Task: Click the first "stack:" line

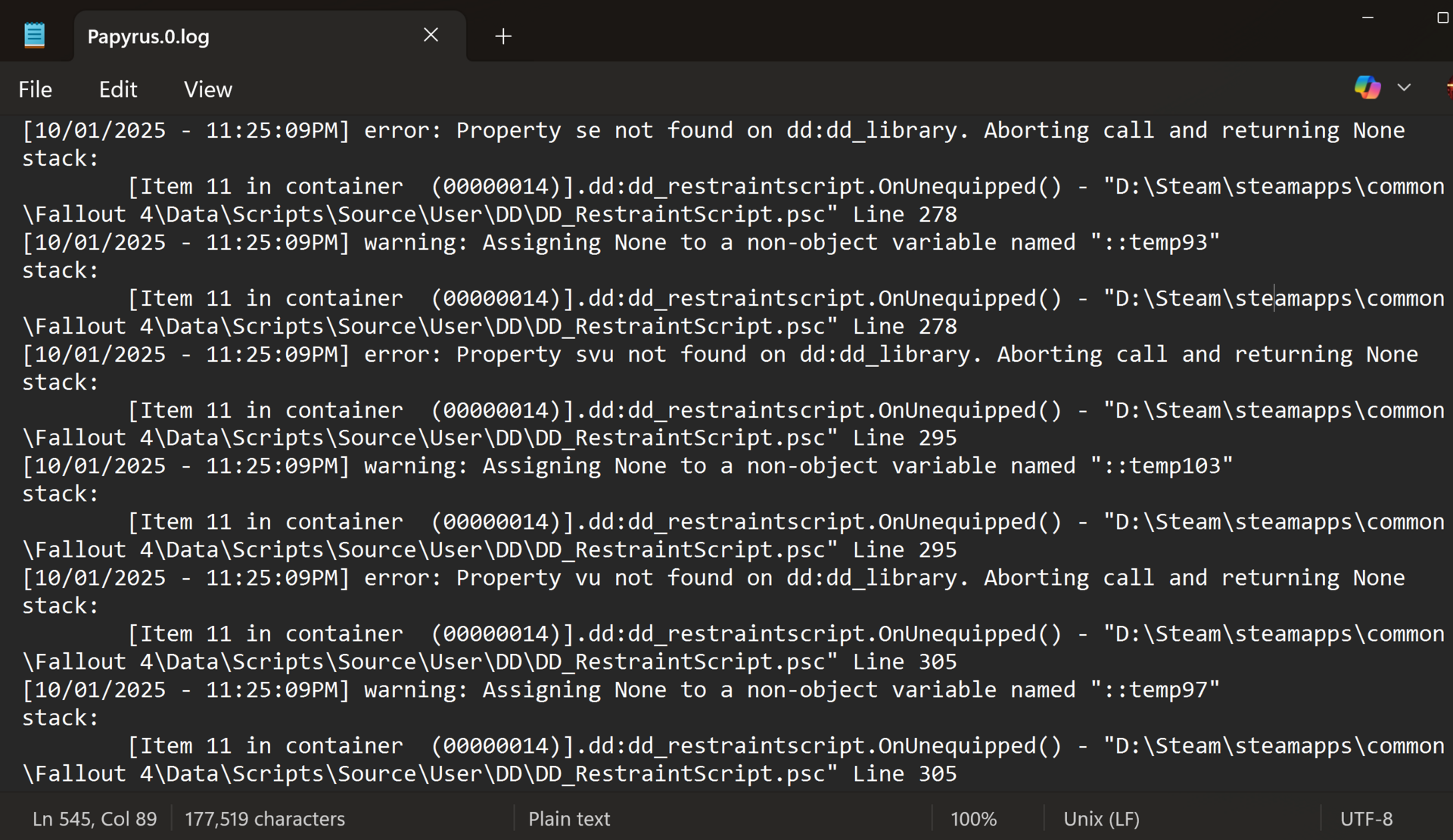Action: point(61,159)
